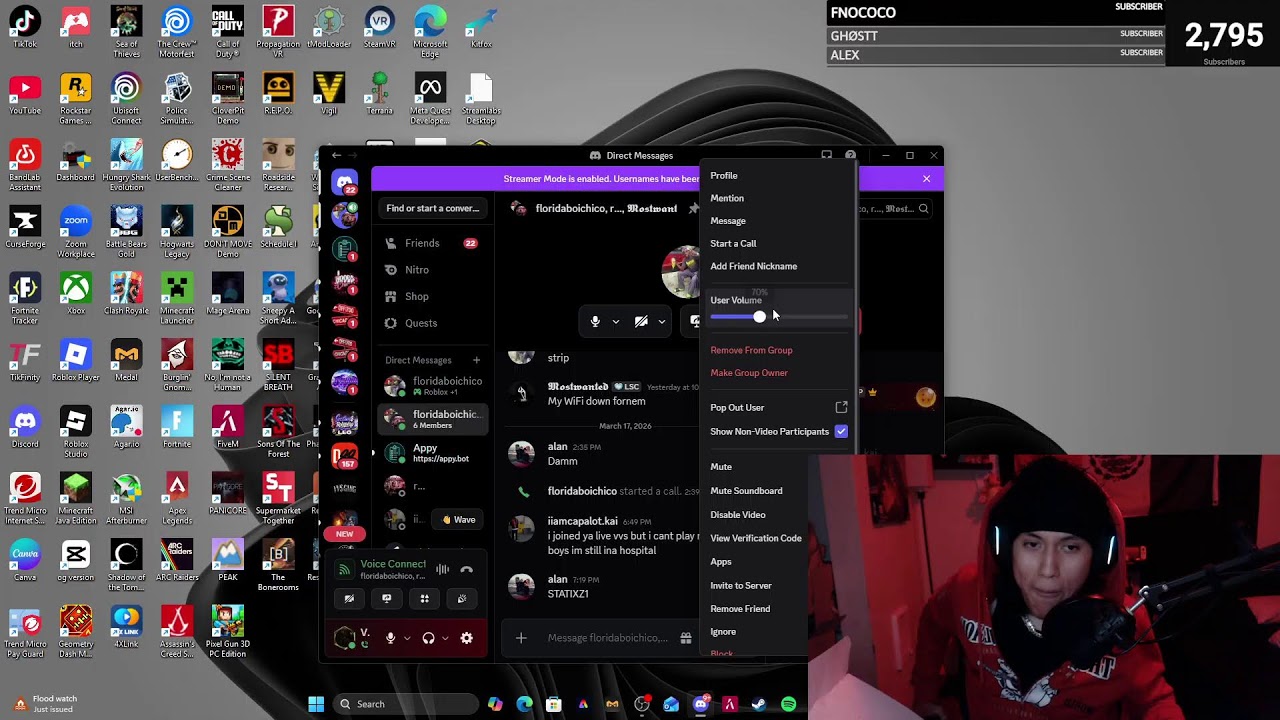Open Terraria desktop shortcut
The height and width of the screenshot is (720, 1280).
tap(379, 94)
